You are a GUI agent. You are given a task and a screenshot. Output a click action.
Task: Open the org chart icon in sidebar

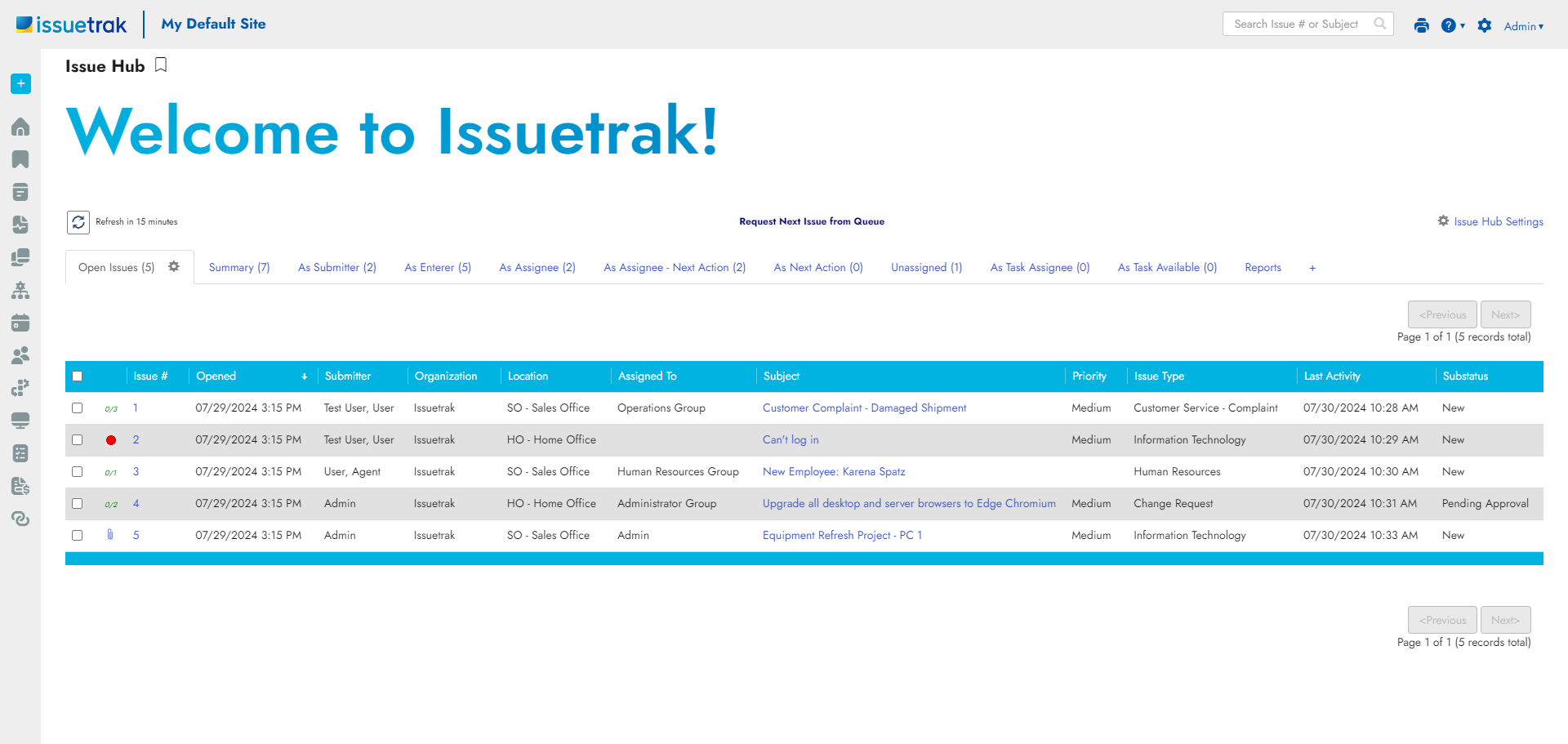click(20, 290)
